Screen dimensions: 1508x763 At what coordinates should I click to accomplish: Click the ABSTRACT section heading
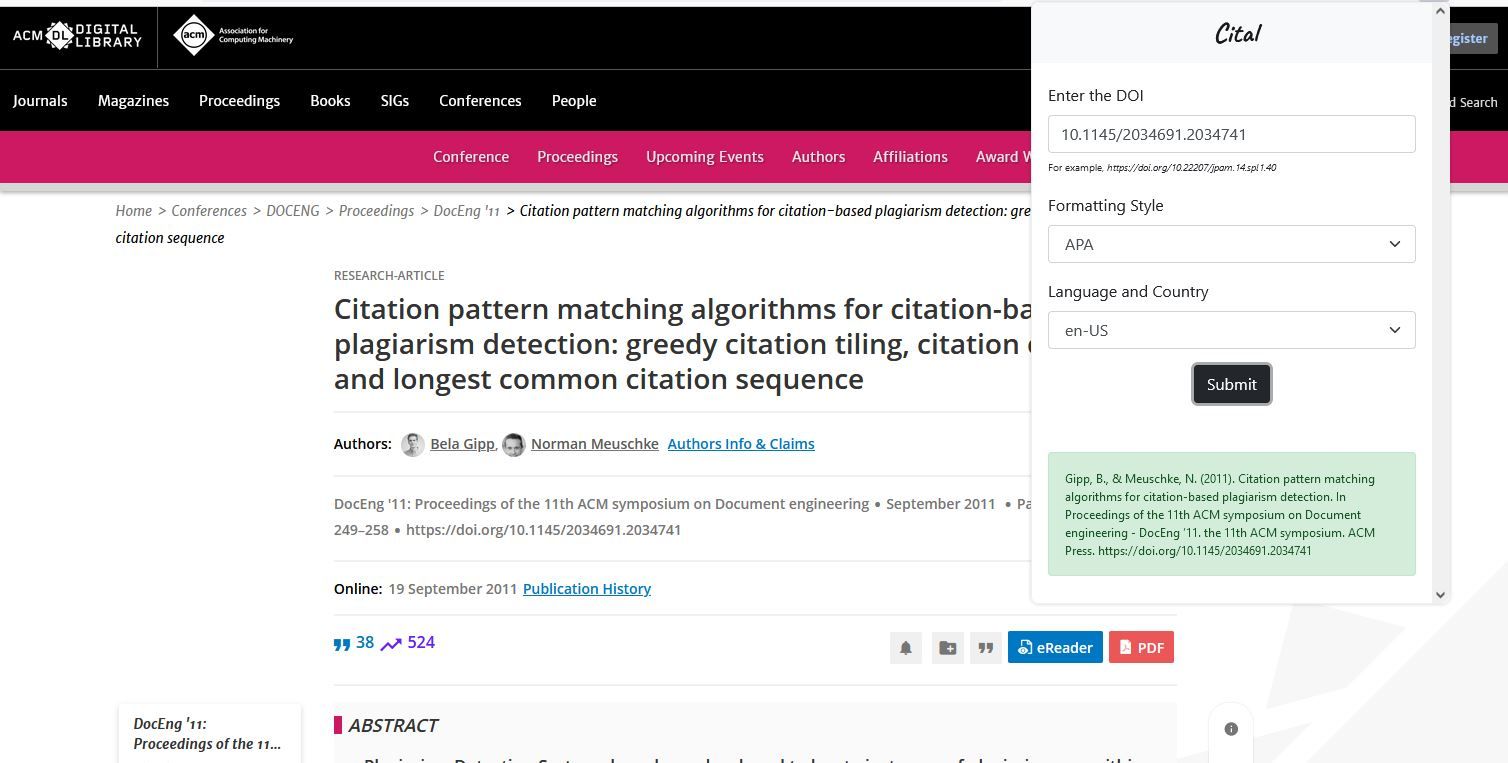393,726
